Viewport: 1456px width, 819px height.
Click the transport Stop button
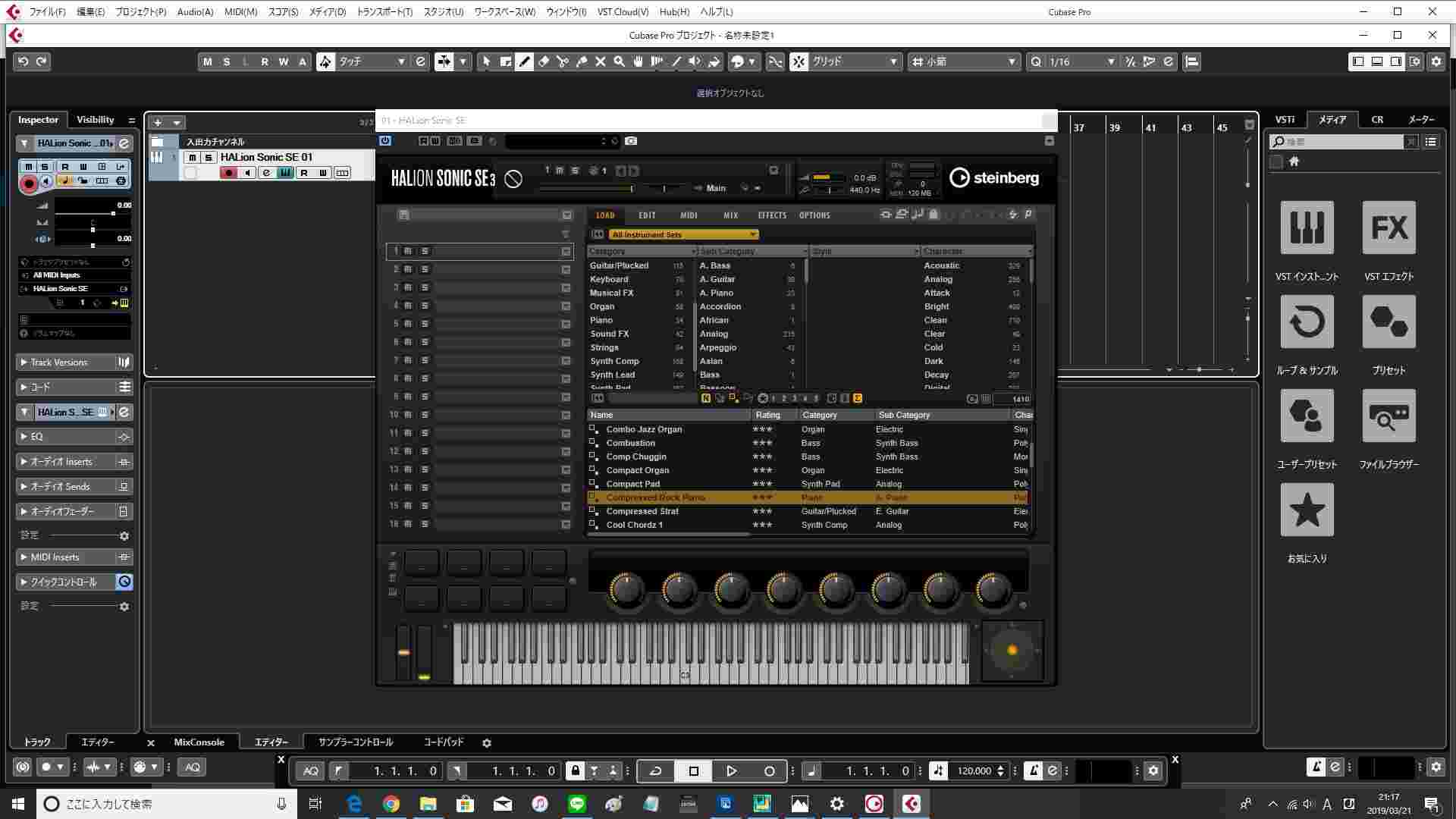[693, 770]
